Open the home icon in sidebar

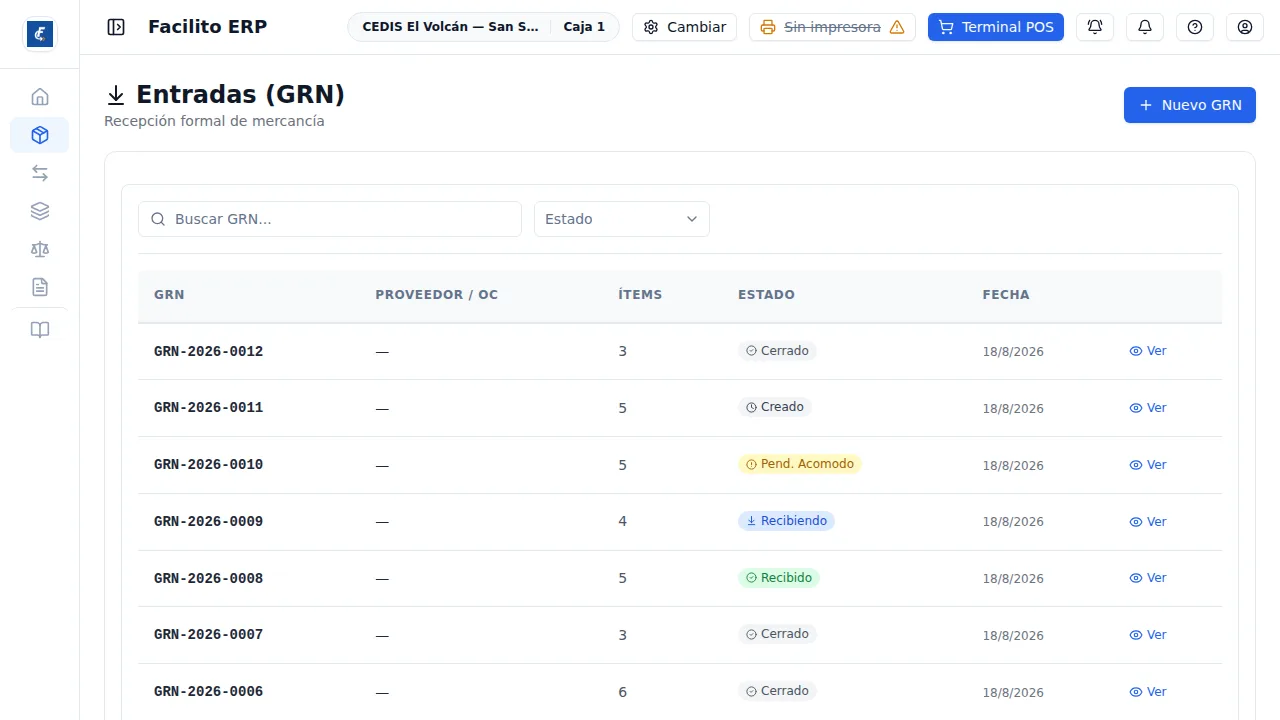pos(40,97)
